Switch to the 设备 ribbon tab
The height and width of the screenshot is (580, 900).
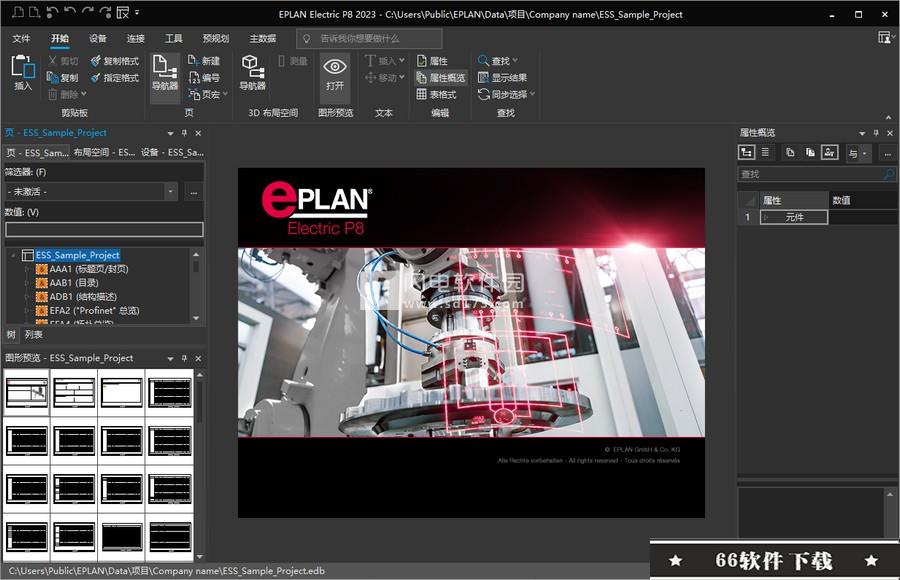pos(98,38)
